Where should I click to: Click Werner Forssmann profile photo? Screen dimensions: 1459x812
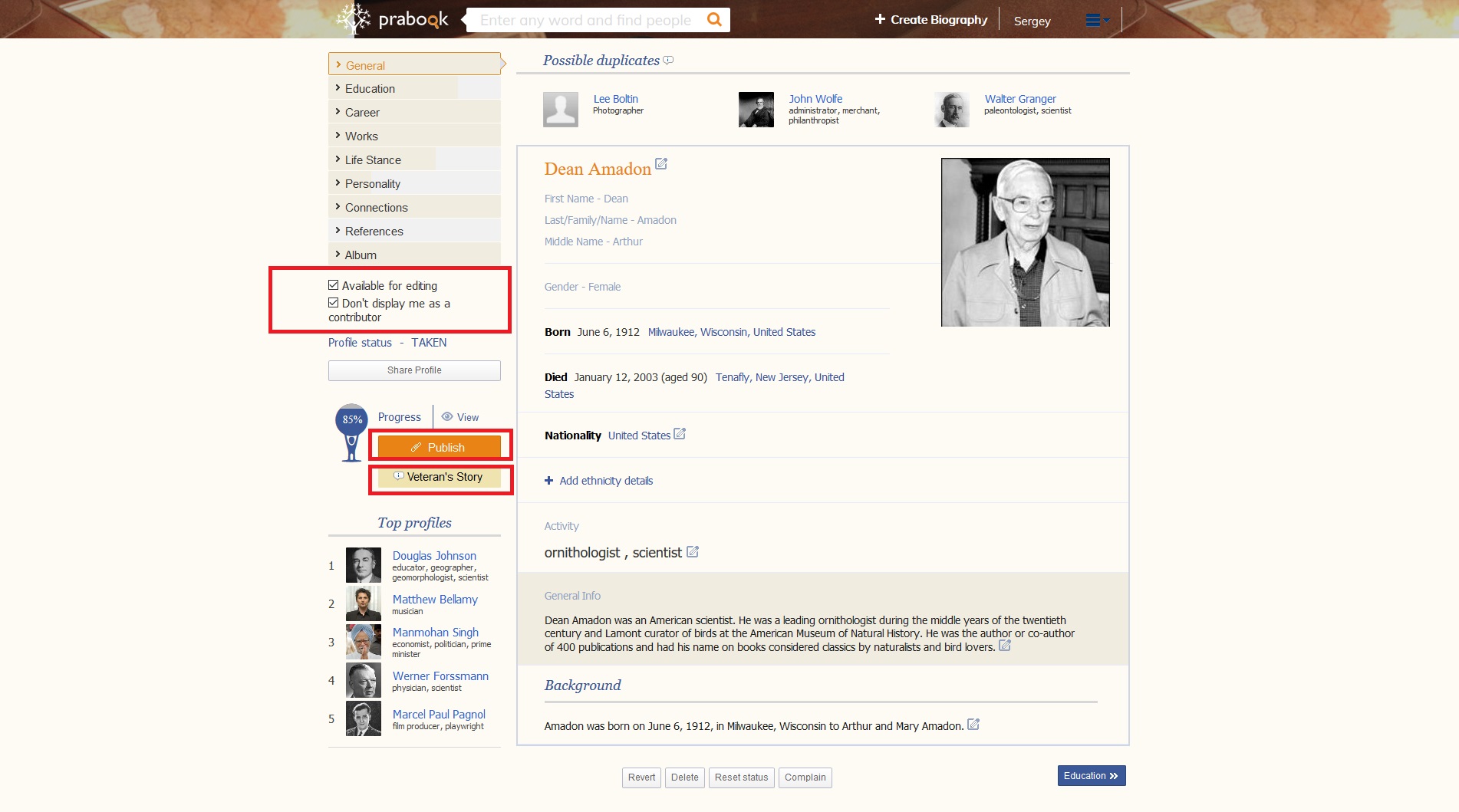pos(364,680)
